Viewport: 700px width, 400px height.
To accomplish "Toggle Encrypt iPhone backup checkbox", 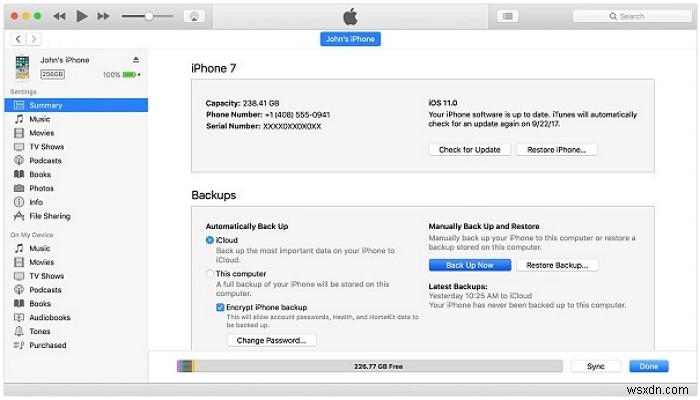I will (x=220, y=307).
